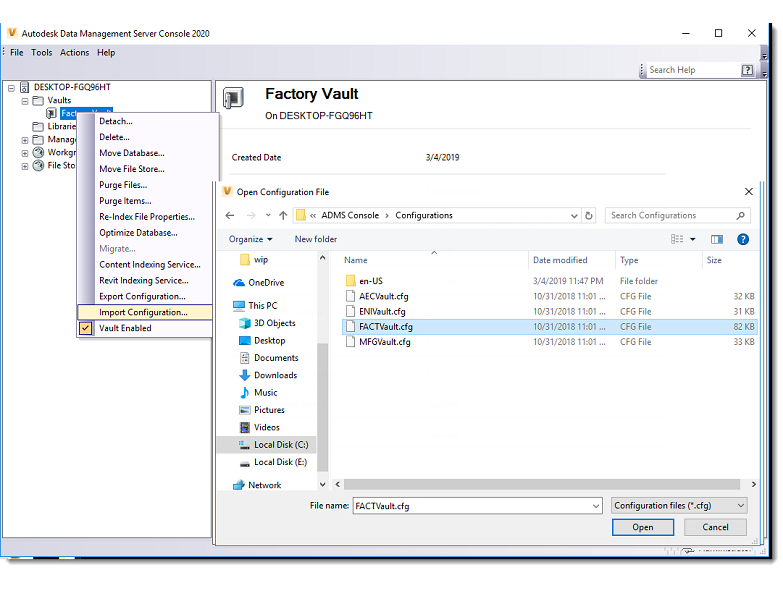Choose Import Configuration... from context menu
783x589 pixels.
(145, 312)
